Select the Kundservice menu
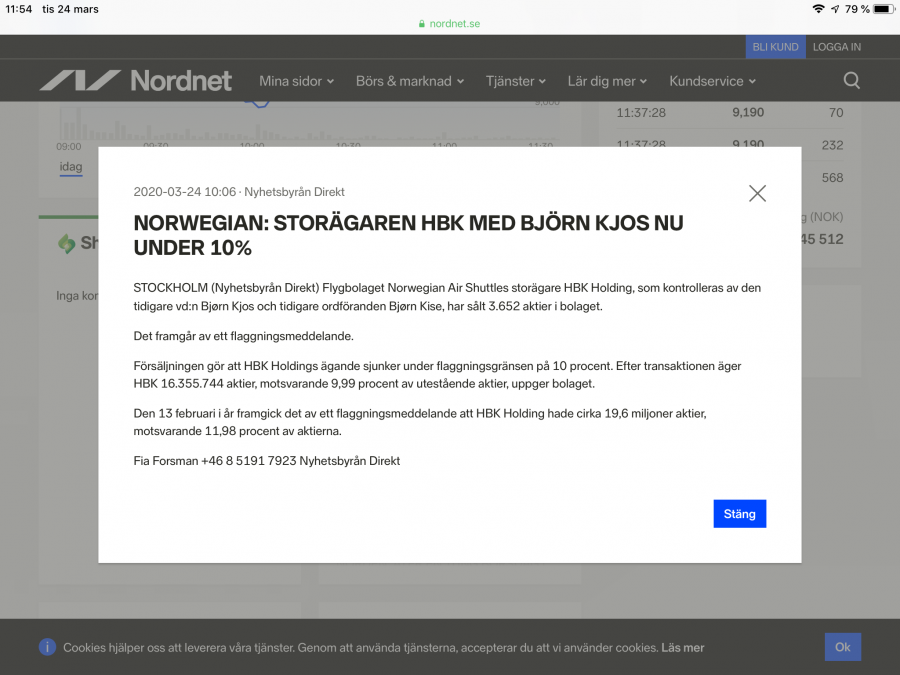The image size is (900, 675). click(x=712, y=81)
